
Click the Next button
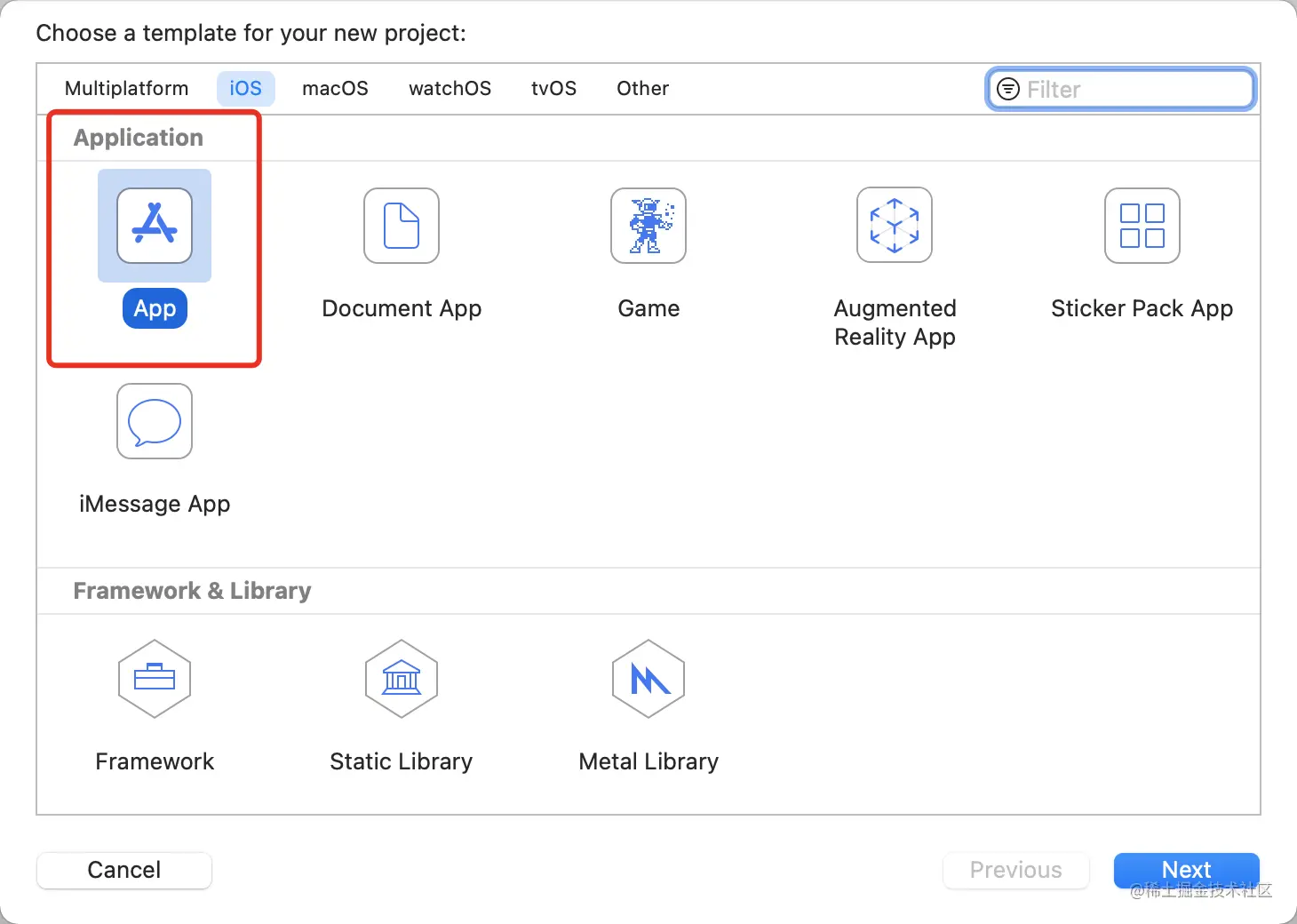pyautogui.click(x=1187, y=870)
